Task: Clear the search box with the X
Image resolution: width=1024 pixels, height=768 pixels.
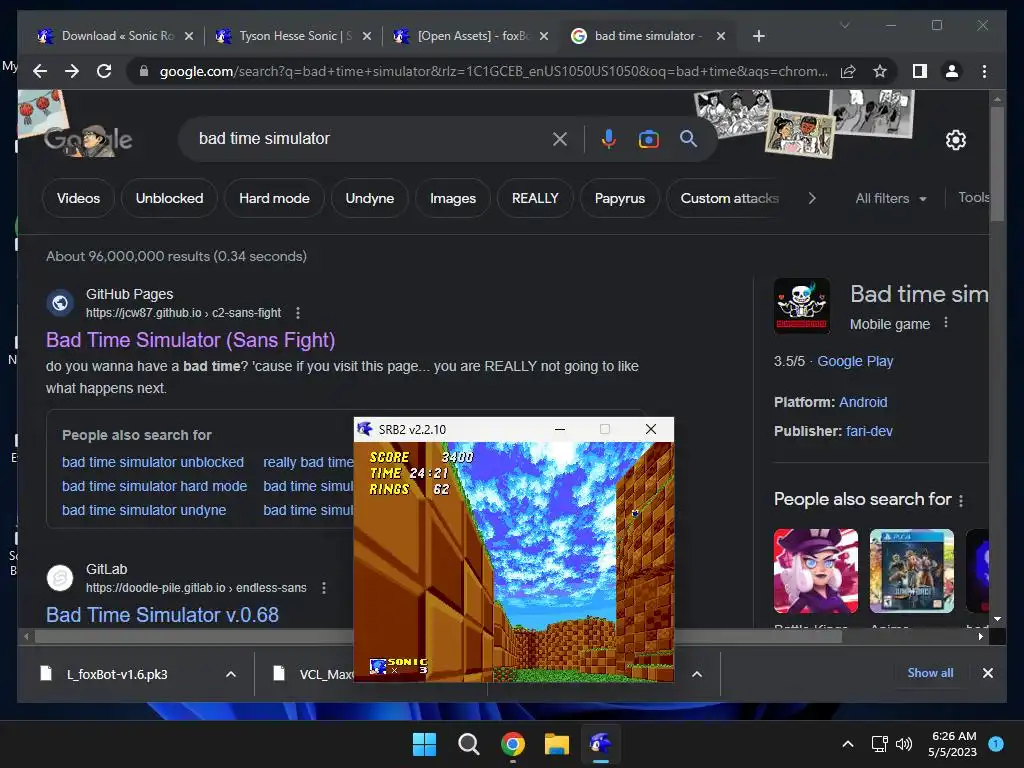Action: point(560,138)
